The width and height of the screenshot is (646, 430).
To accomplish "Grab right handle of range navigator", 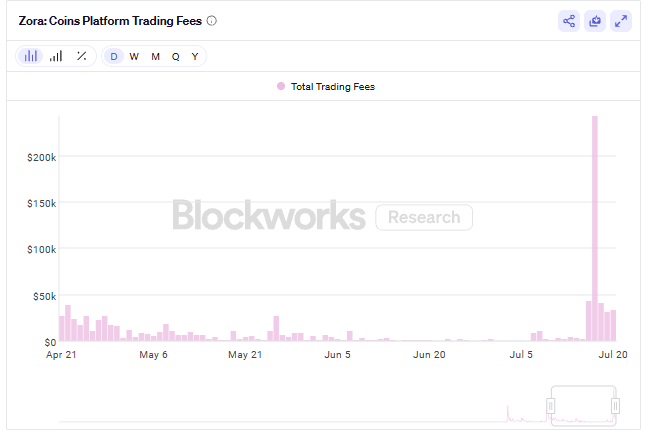I will click(615, 406).
